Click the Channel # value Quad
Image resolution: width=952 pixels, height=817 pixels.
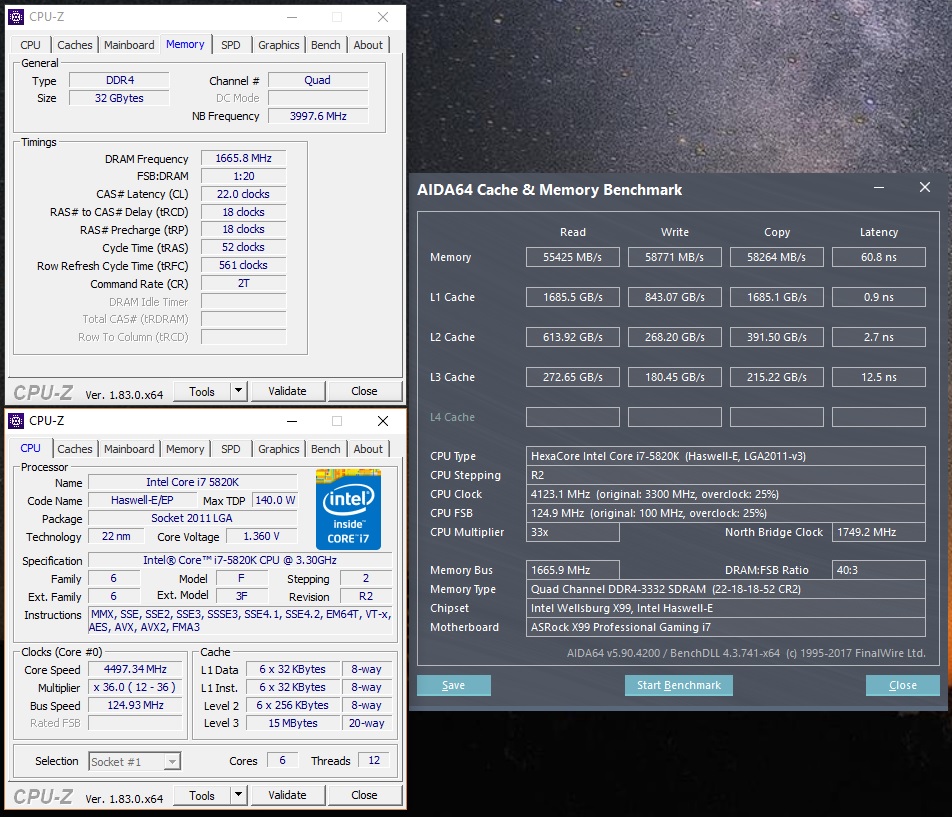pos(318,80)
